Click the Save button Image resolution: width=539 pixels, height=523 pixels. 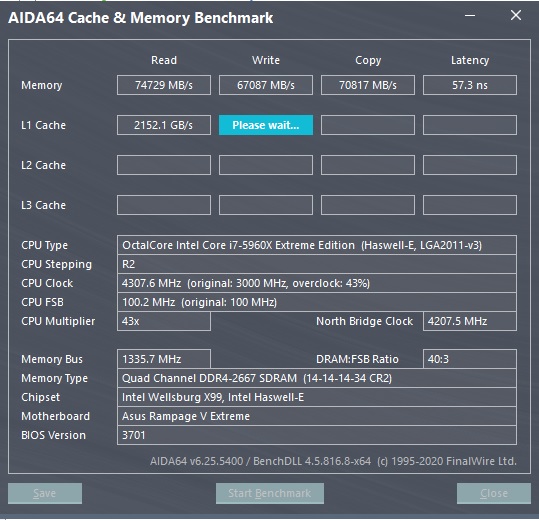(45, 493)
